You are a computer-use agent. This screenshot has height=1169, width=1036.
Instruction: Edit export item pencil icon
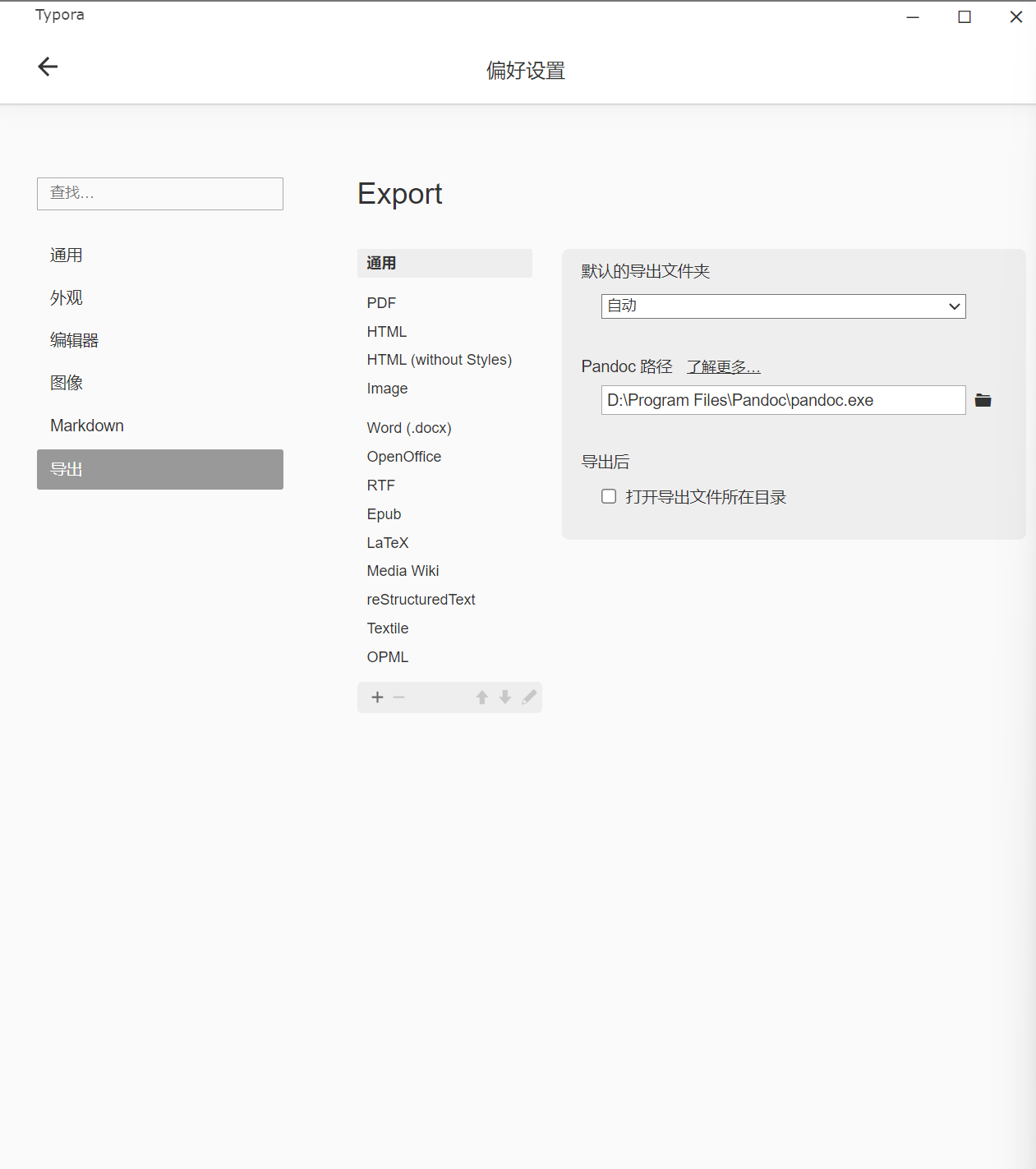click(529, 697)
